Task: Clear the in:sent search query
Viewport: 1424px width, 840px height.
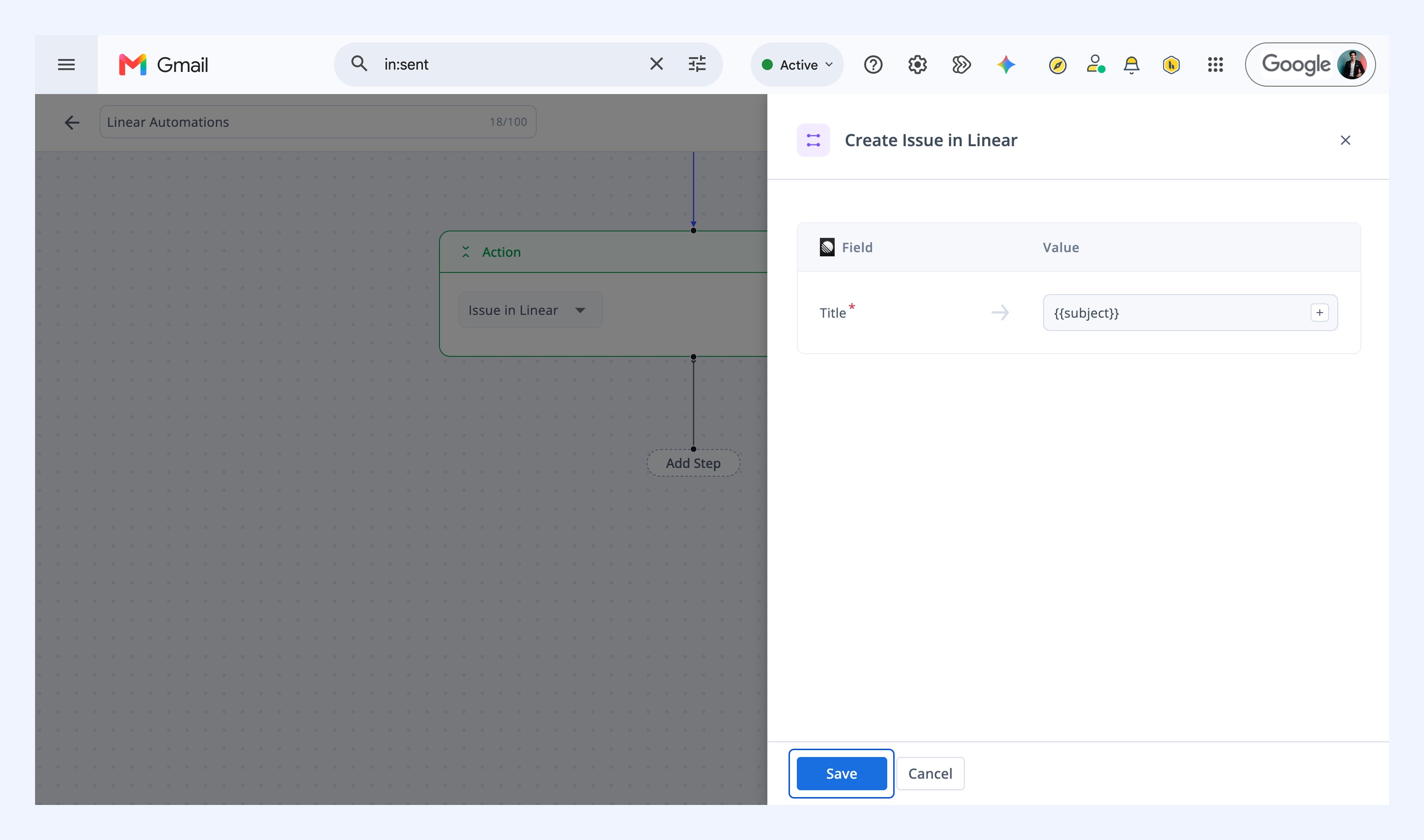Action: pyautogui.click(x=656, y=64)
